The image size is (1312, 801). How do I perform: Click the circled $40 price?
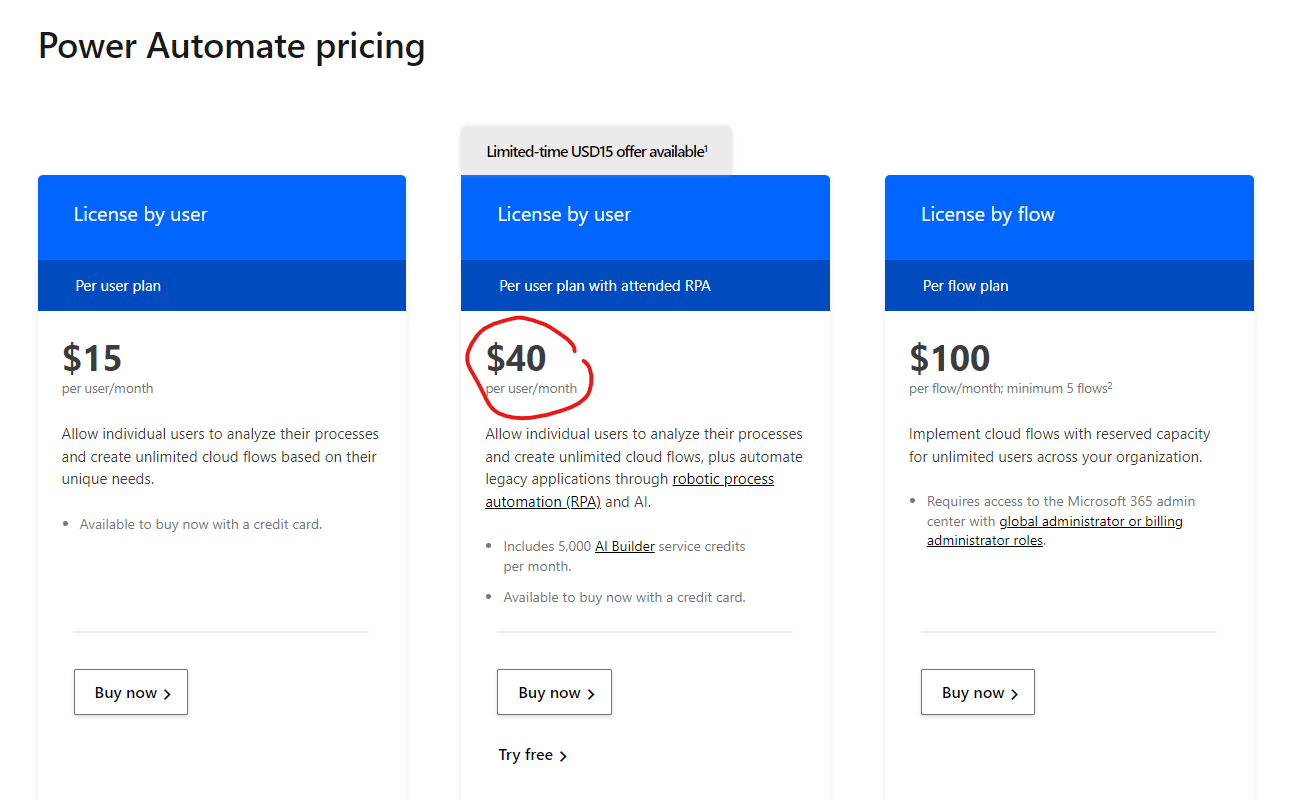(516, 358)
